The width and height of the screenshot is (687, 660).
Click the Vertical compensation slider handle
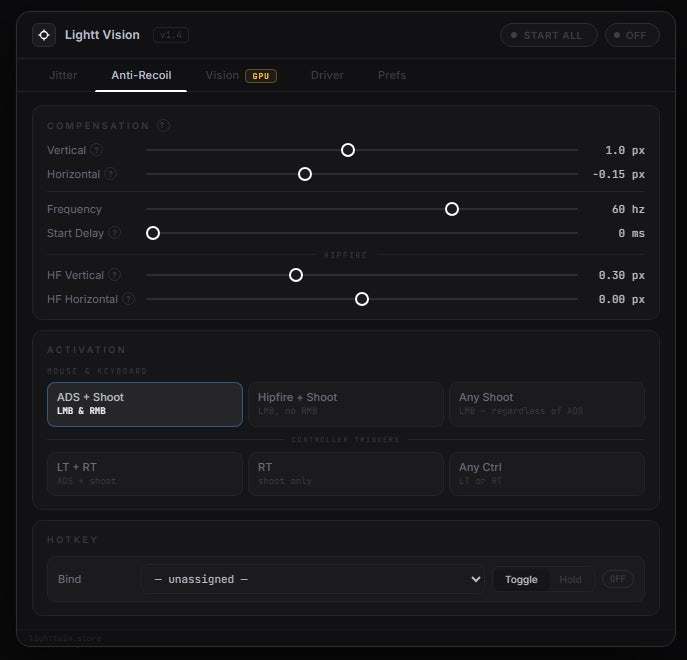pyautogui.click(x=348, y=150)
